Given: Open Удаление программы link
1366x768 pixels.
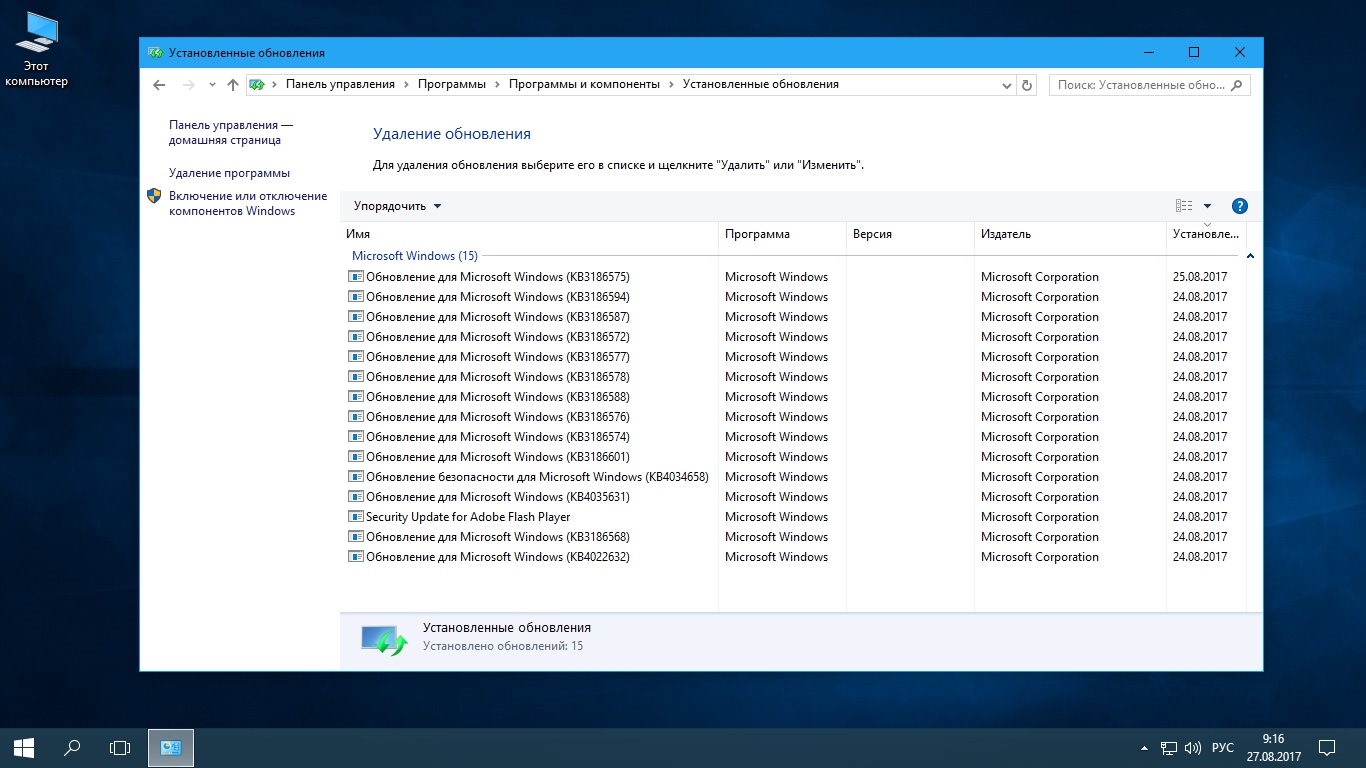Looking at the screenshot, I should [229, 173].
